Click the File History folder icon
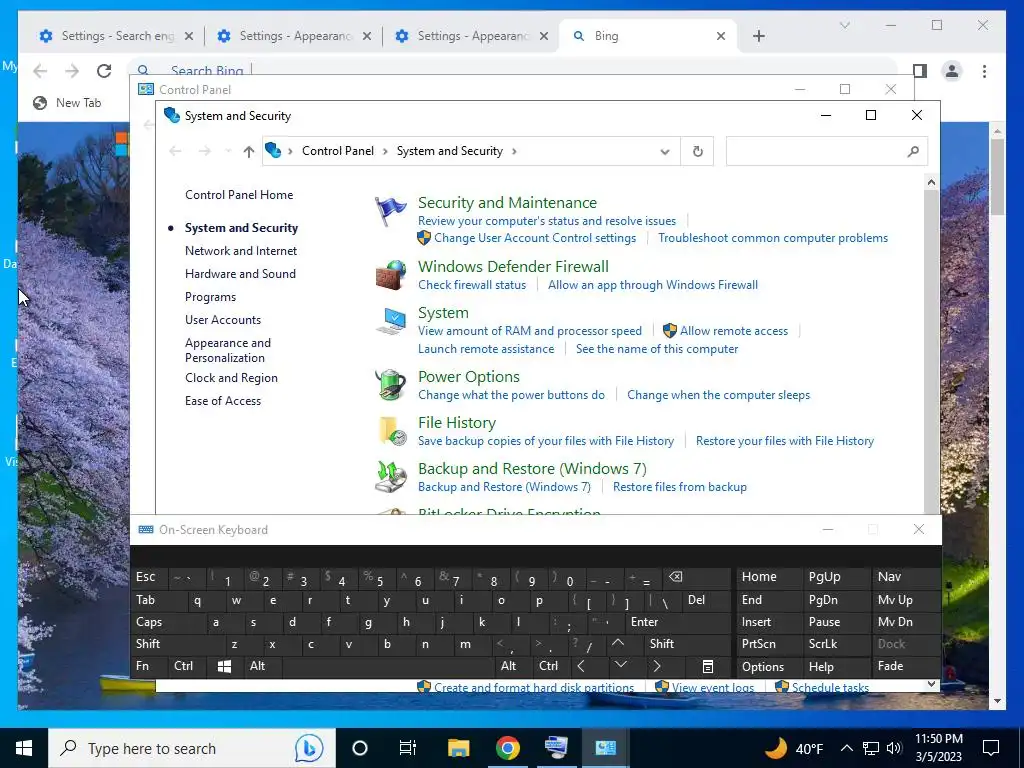 point(392,431)
